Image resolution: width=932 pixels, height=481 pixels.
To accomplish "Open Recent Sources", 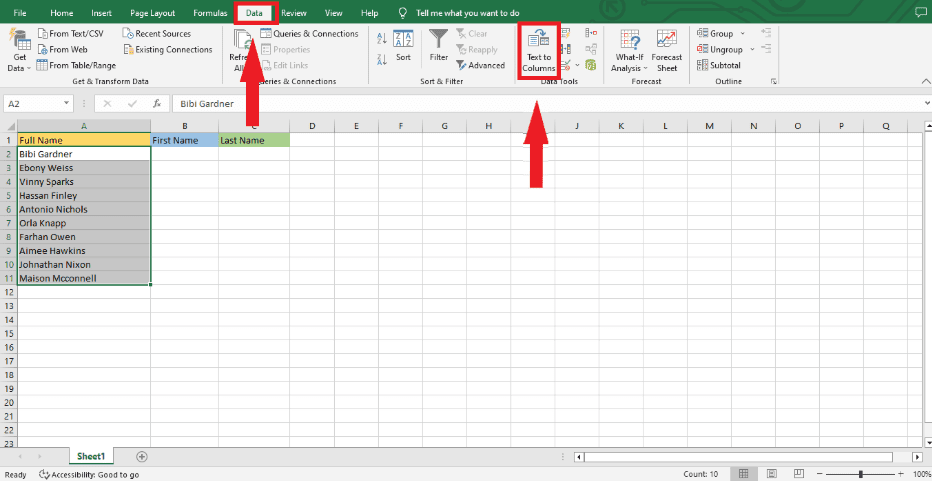I will tap(157, 34).
